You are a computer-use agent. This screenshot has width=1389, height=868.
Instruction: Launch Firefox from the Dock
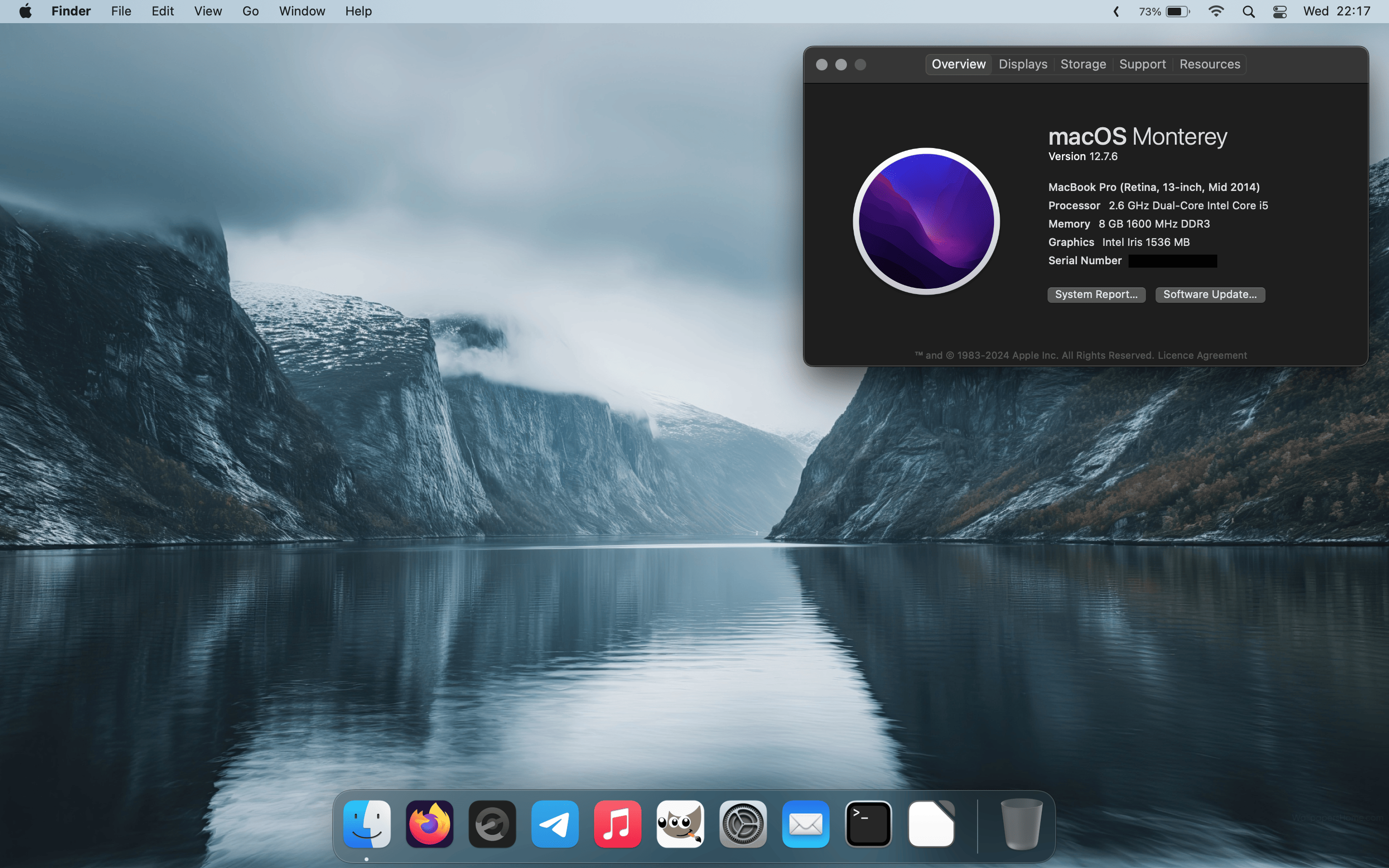tap(429, 824)
